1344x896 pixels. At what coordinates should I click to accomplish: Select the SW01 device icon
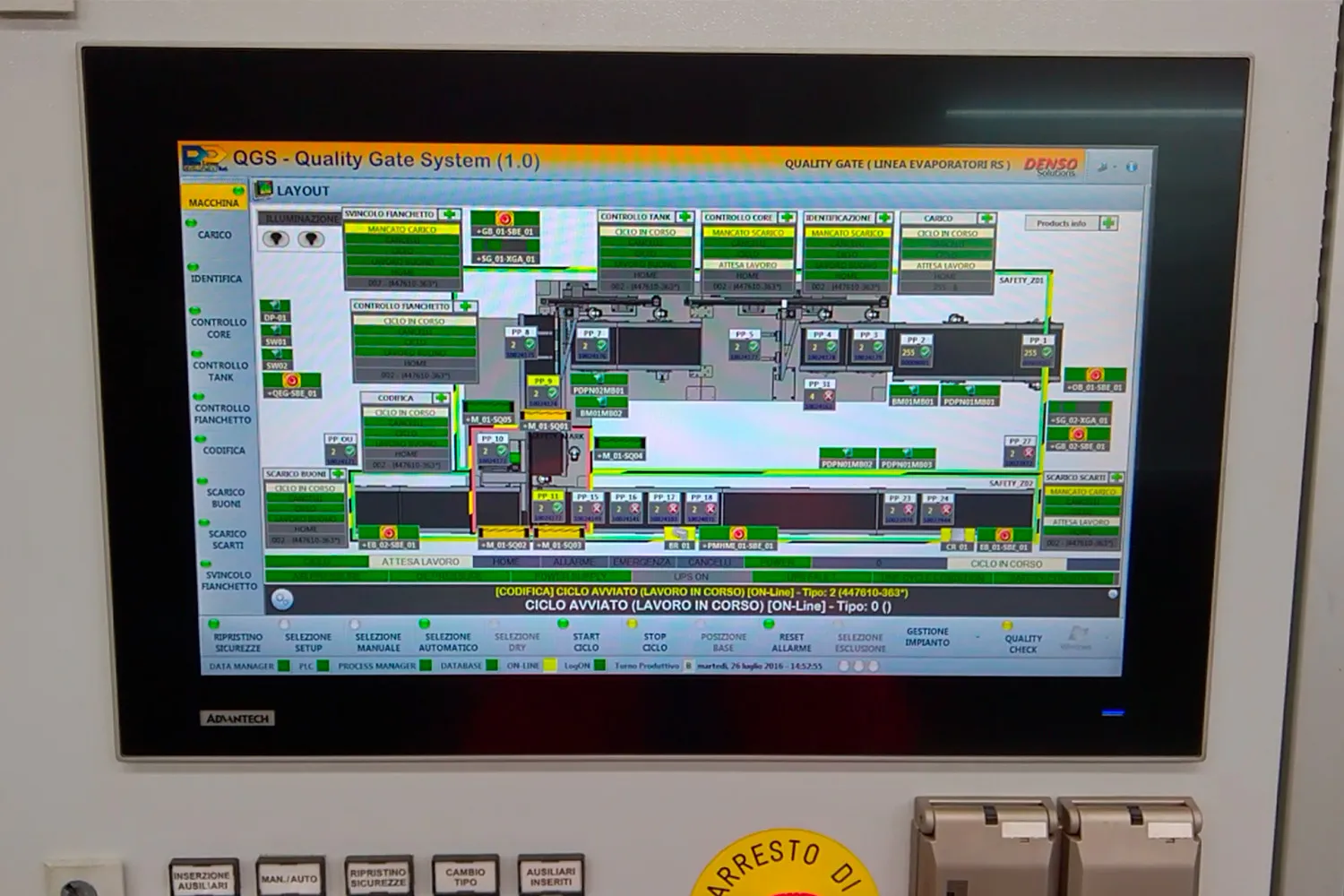275,331
